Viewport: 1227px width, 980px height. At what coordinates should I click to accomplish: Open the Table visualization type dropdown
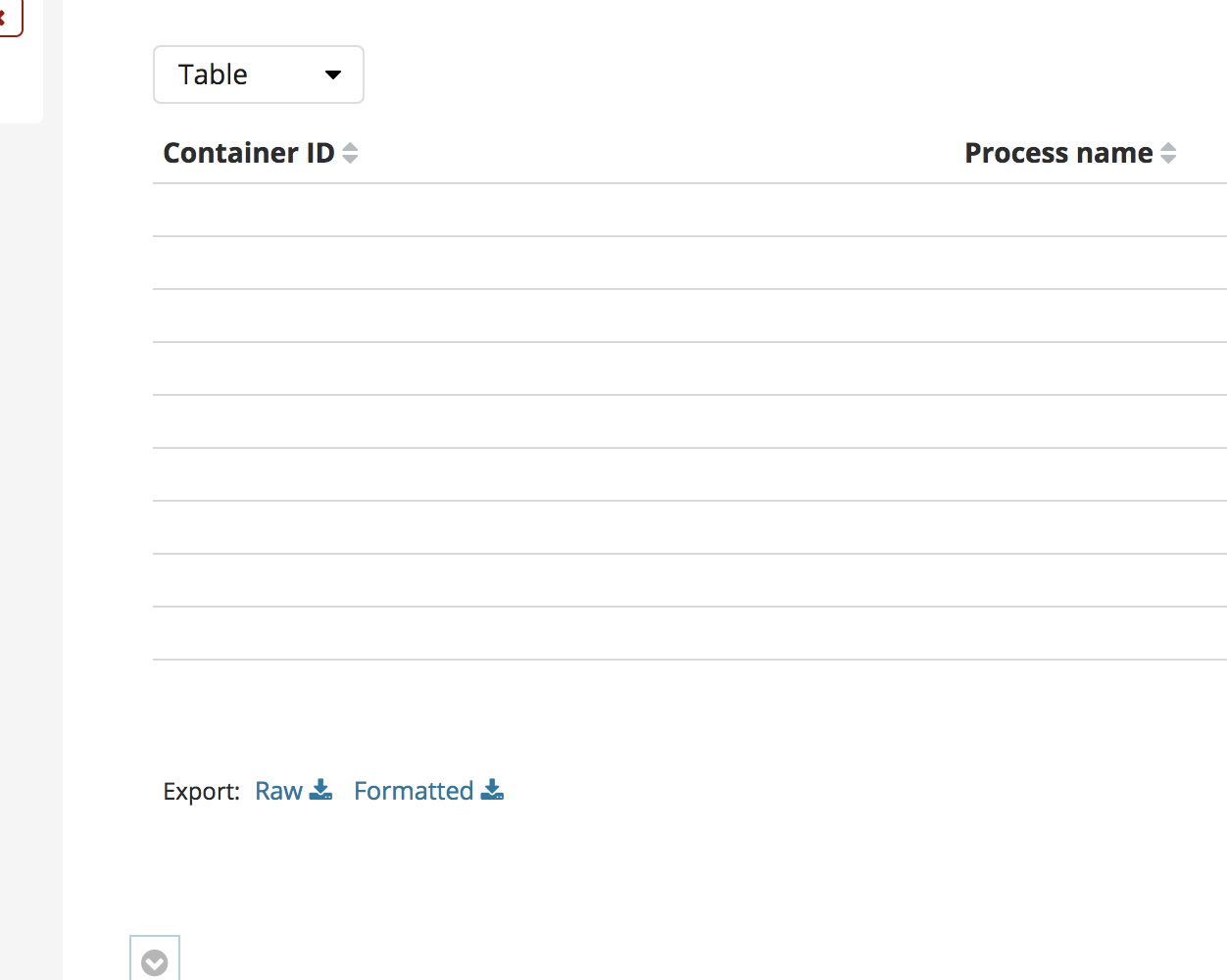(258, 74)
